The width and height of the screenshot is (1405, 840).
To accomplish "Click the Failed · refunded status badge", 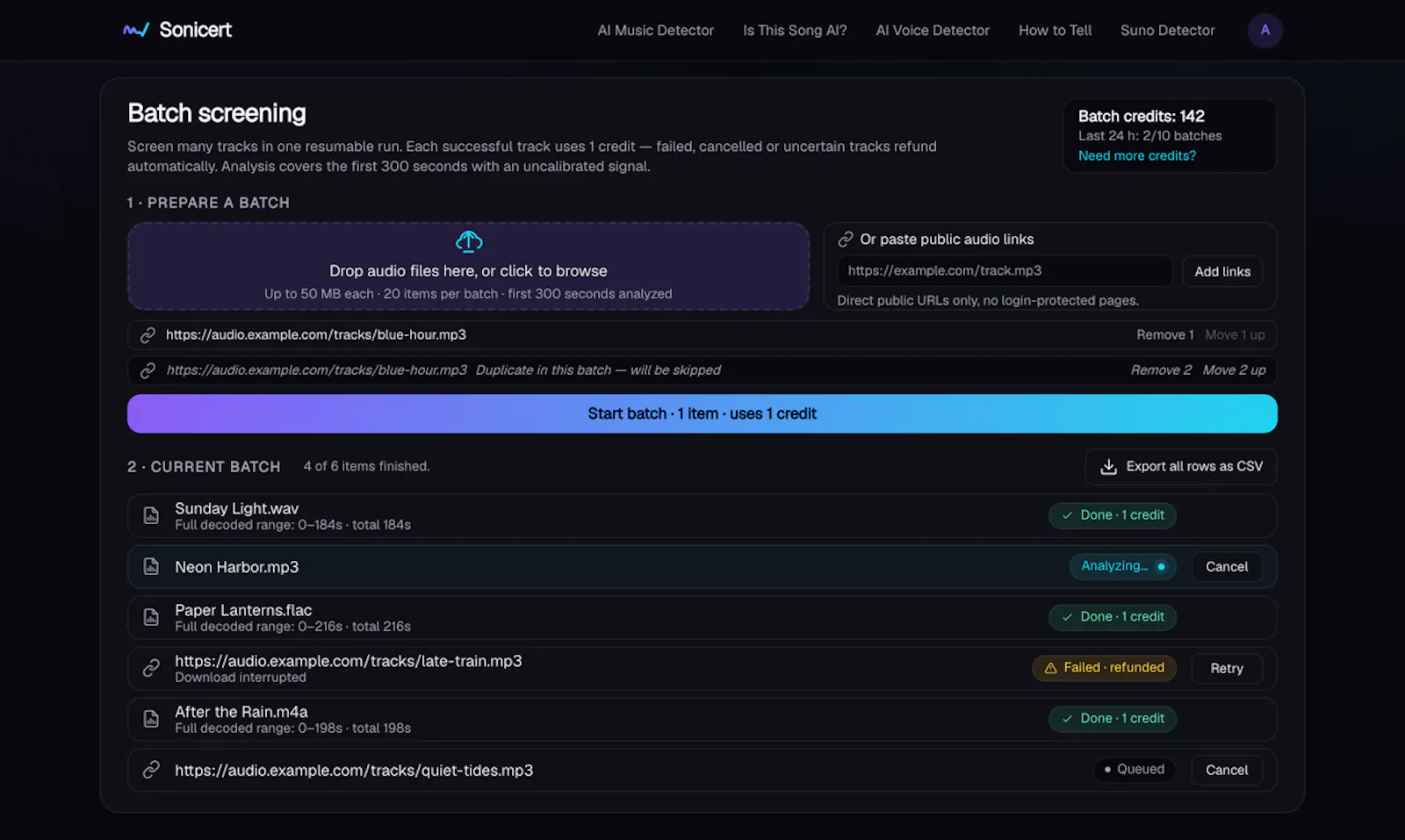I will tap(1105, 668).
